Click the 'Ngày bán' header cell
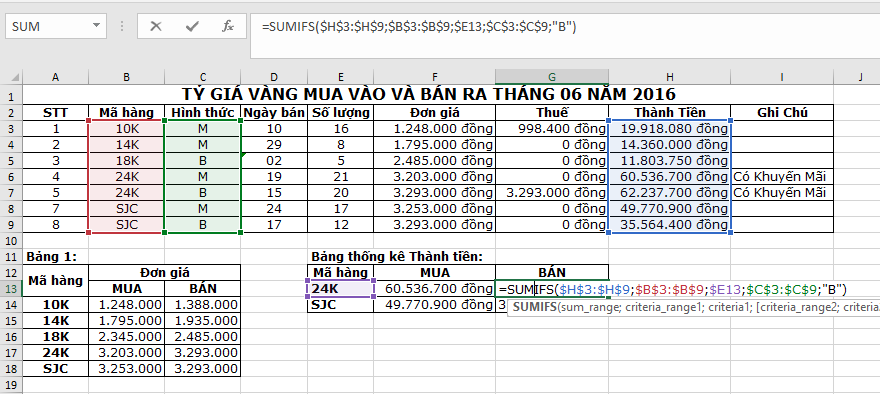 point(274,112)
